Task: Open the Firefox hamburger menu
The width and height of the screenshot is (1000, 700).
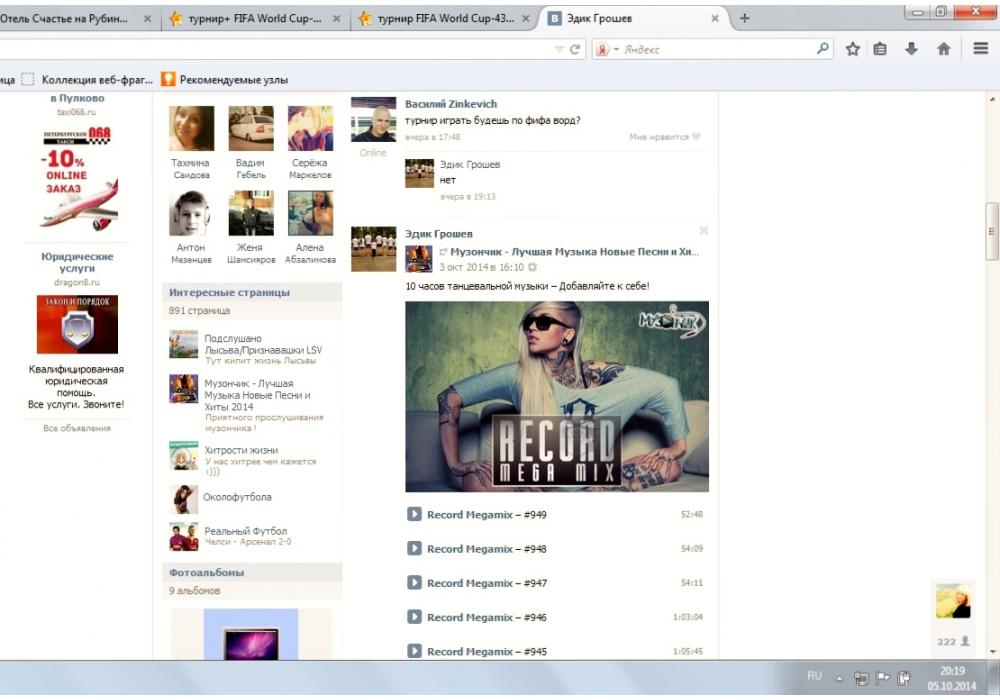Action: (981, 49)
